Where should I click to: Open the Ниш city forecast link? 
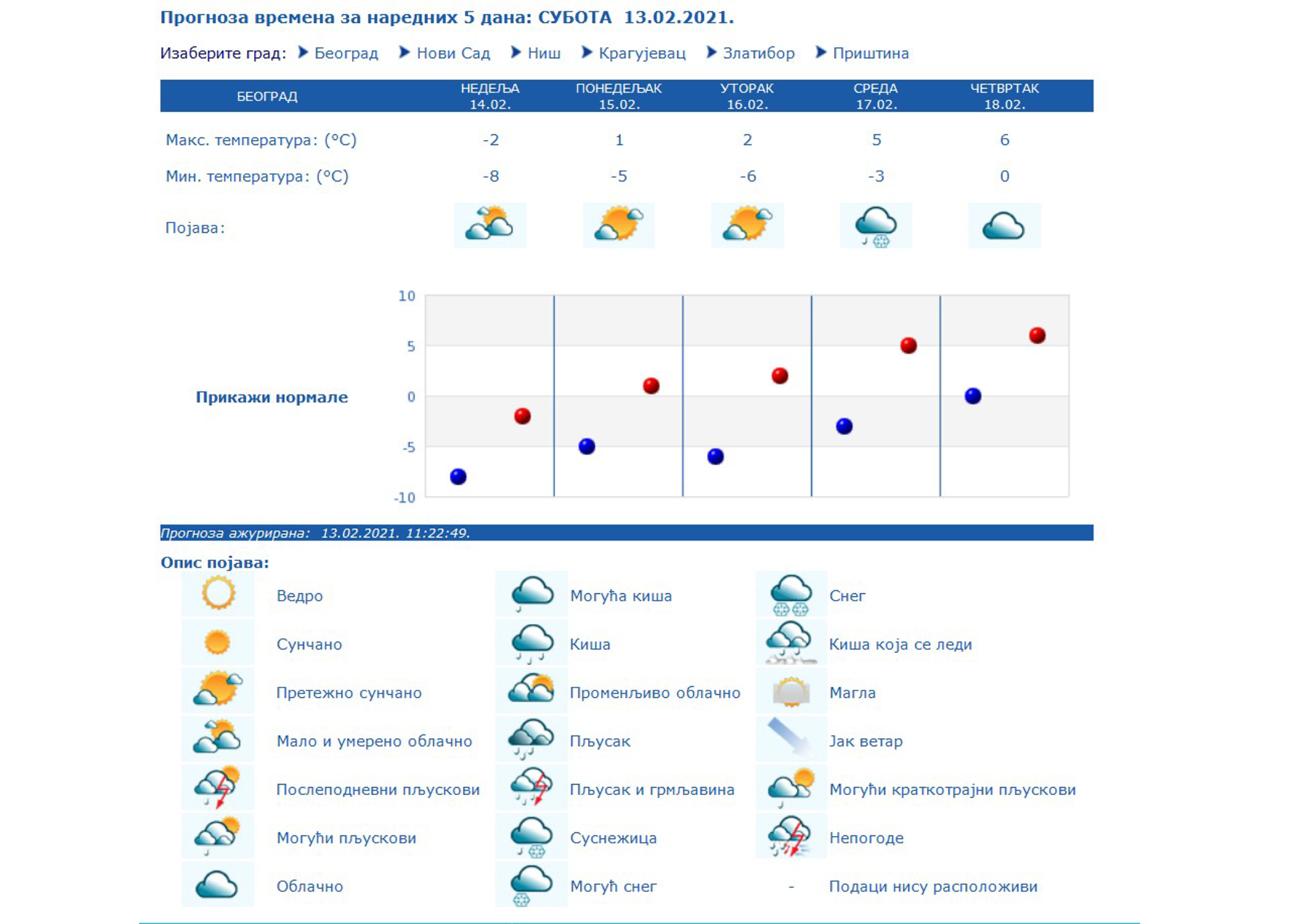(x=544, y=54)
